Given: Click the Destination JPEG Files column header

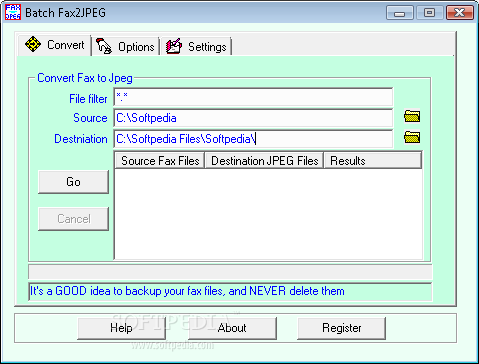Looking at the screenshot, I should pos(264,161).
